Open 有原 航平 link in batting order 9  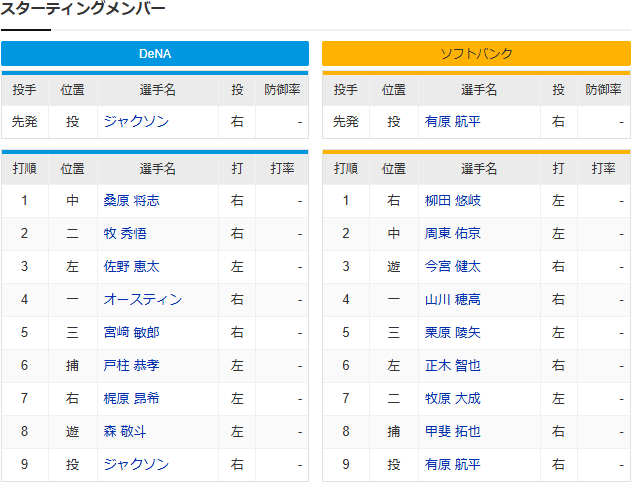[453, 464]
